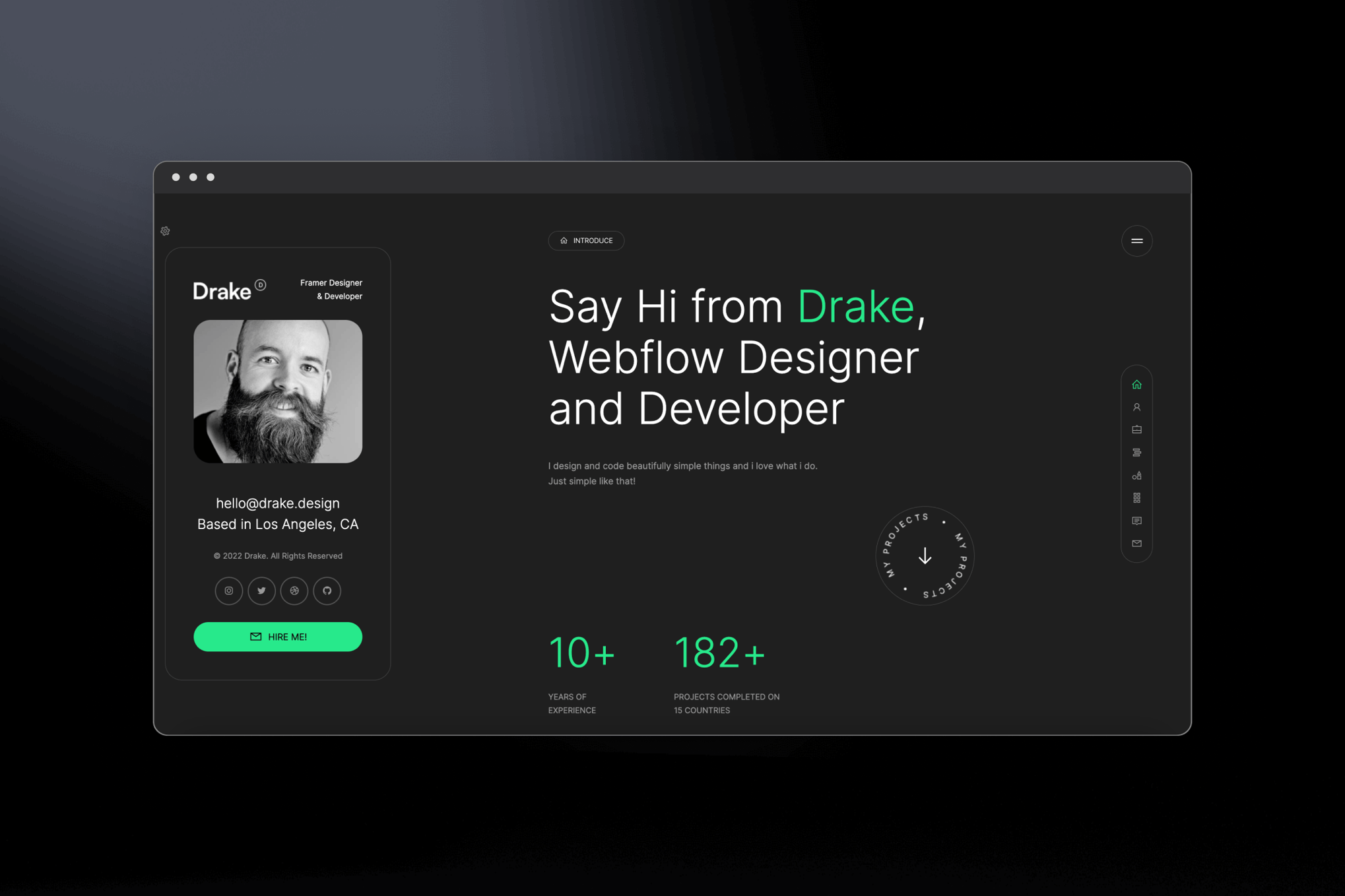The image size is (1345, 896).
Task: Open the hamburger menu button
Action: [1136, 241]
